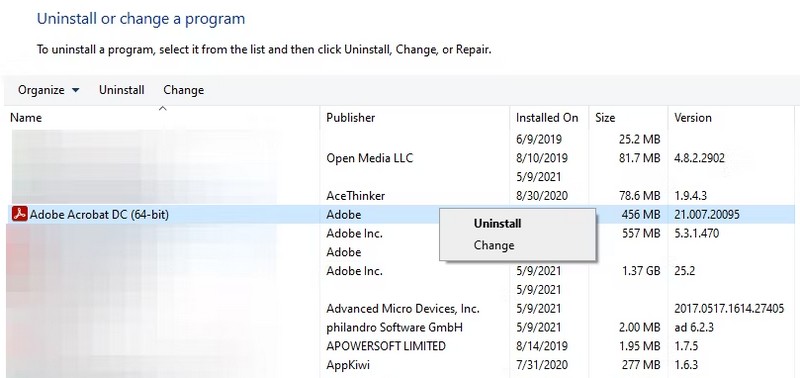
Task: Click version 1.9.4.3
Action: tap(690, 196)
